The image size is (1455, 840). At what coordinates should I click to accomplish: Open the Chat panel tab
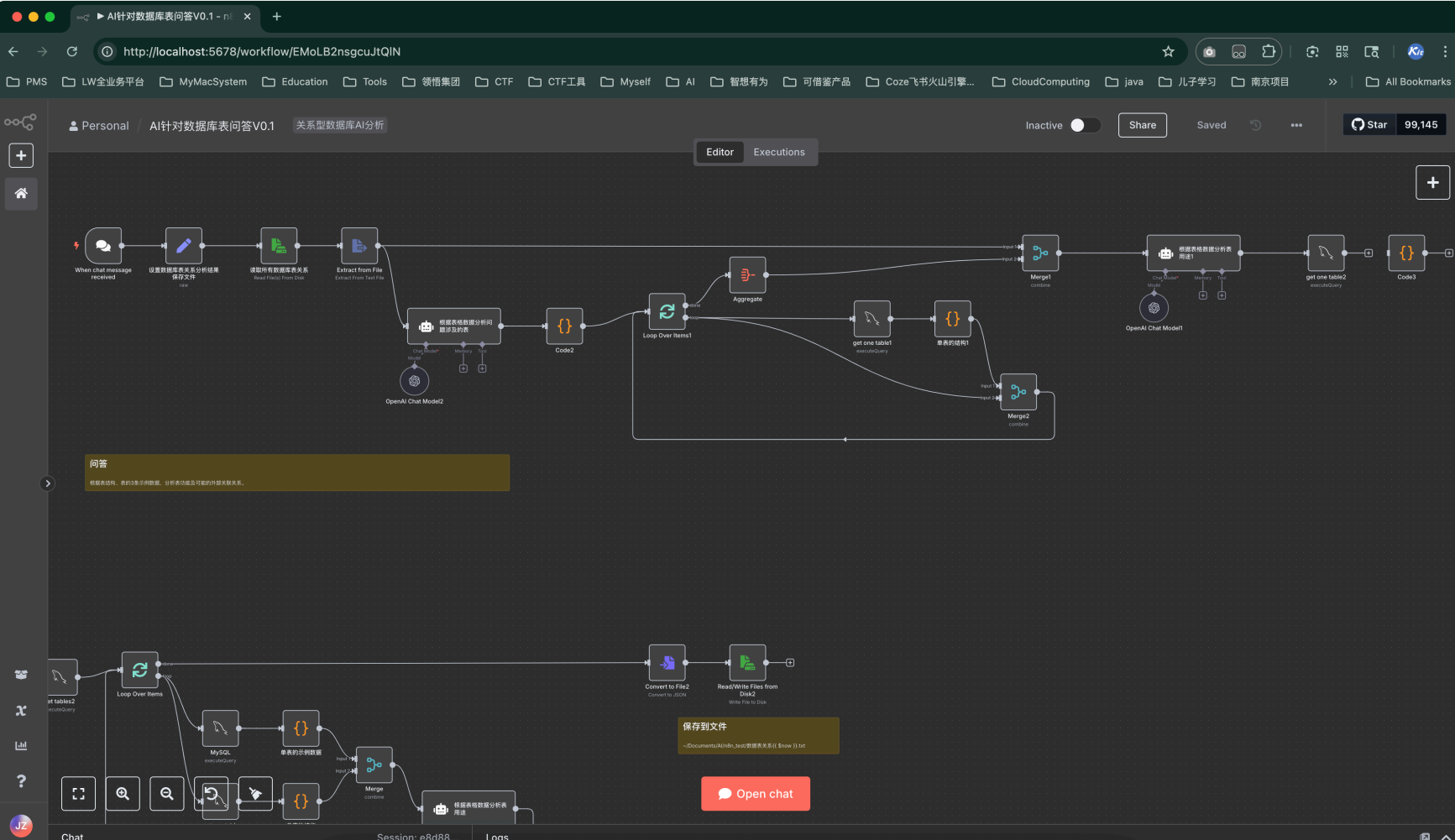[72, 835]
